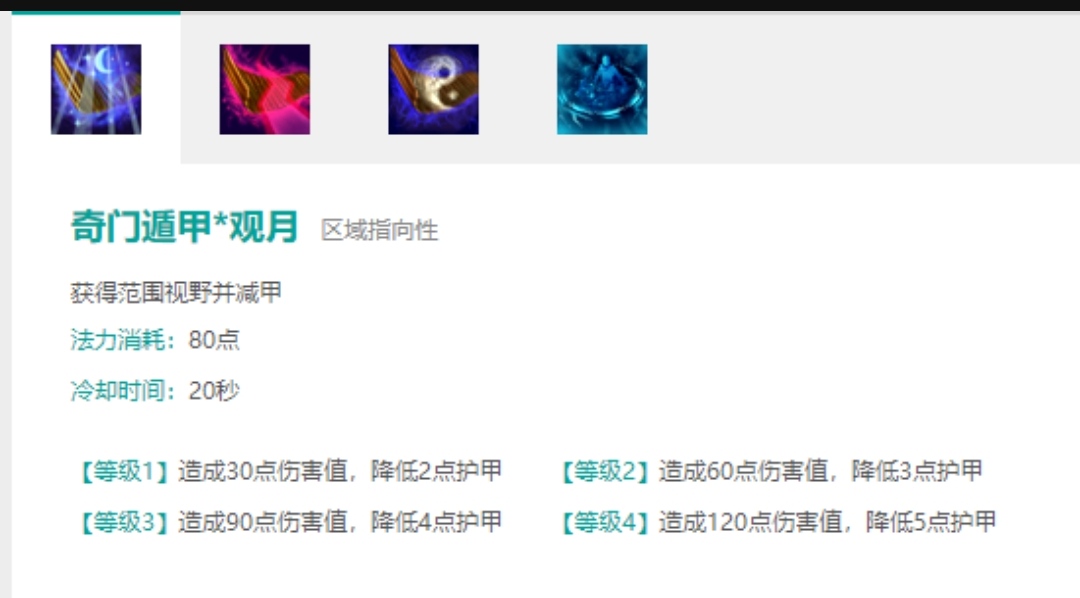Click the skill title 奇门遁甲*观月
1080x598 pixels.
pos(184,227)
